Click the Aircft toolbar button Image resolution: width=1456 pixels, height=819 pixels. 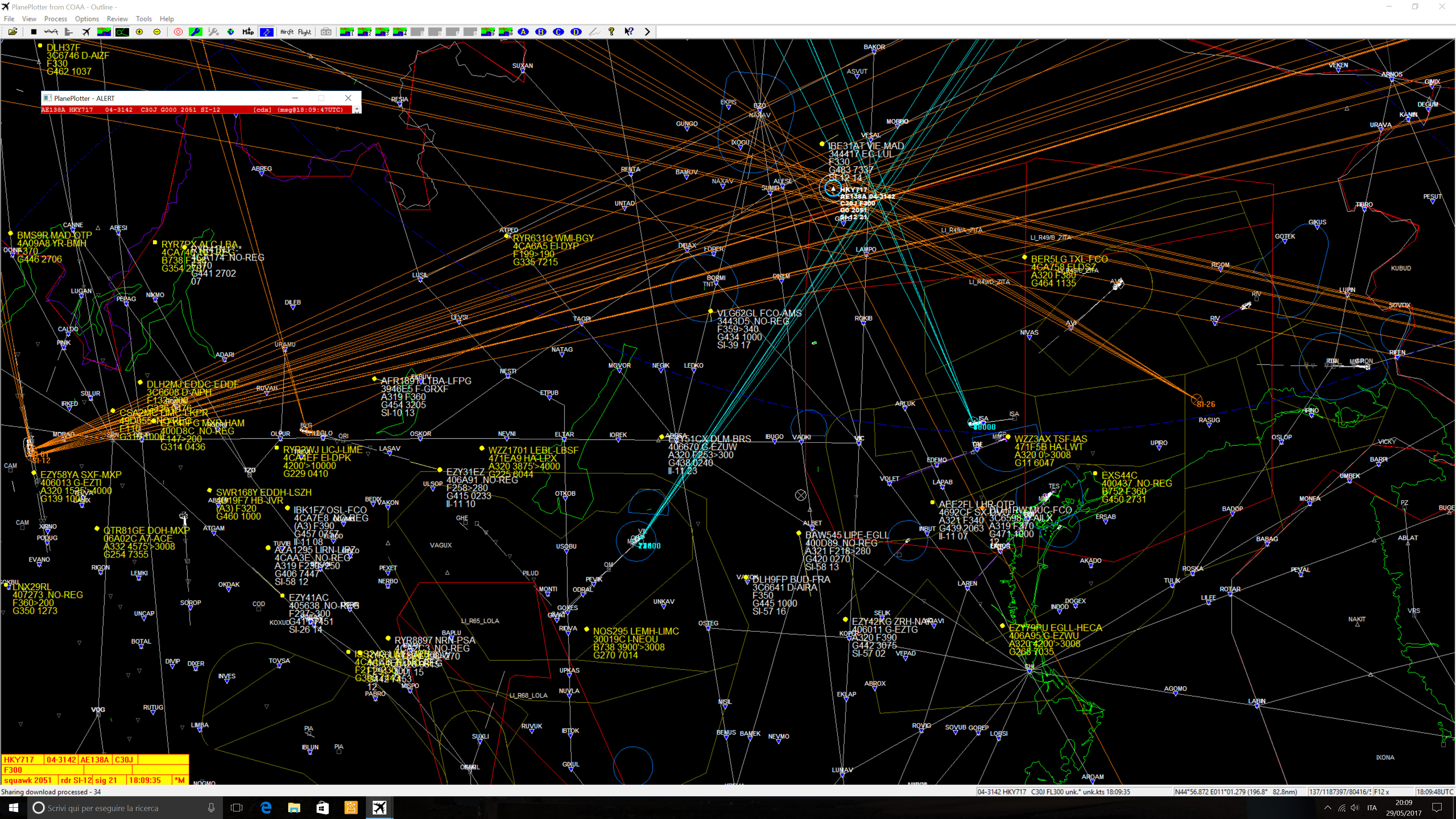point(287,31)
